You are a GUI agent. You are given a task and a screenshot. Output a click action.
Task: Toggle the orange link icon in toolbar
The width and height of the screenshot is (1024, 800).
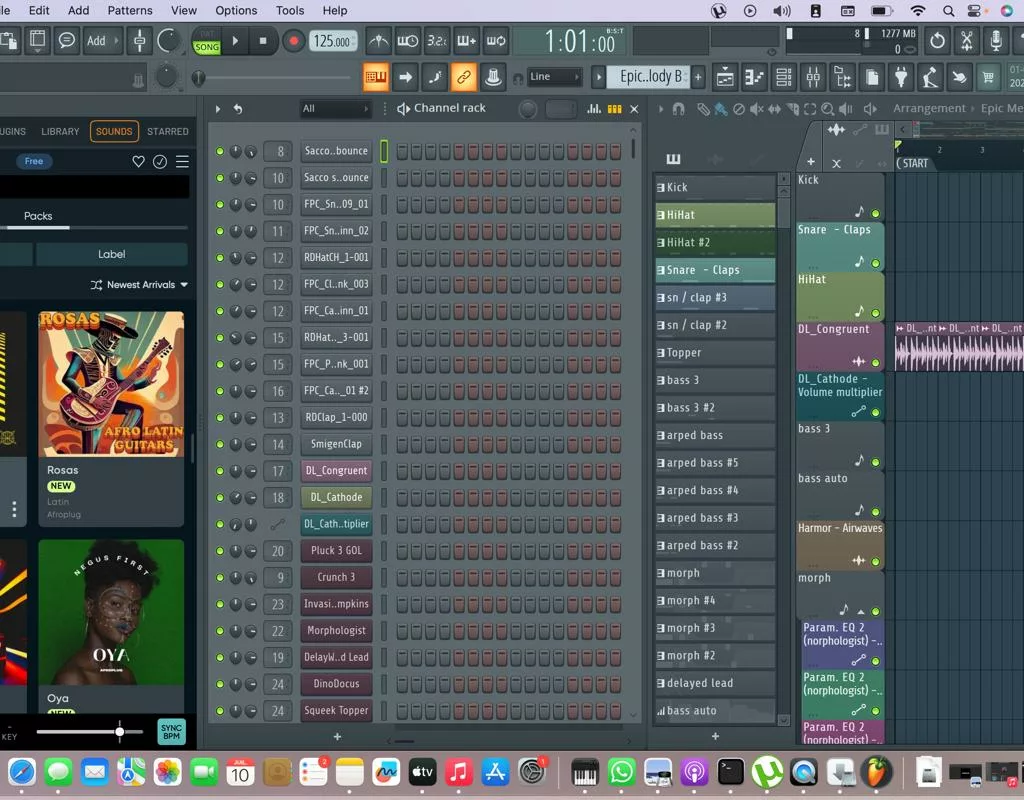[463, 77]
